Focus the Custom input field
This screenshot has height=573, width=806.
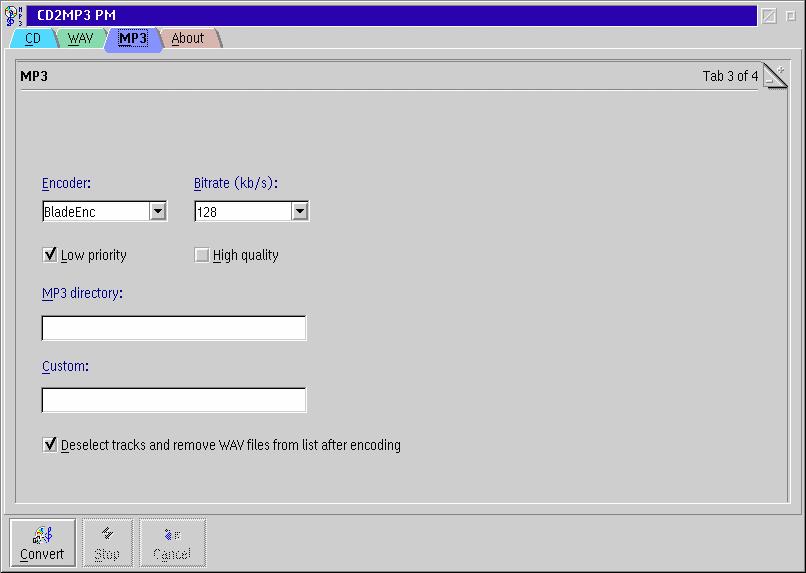pos(174,400)
